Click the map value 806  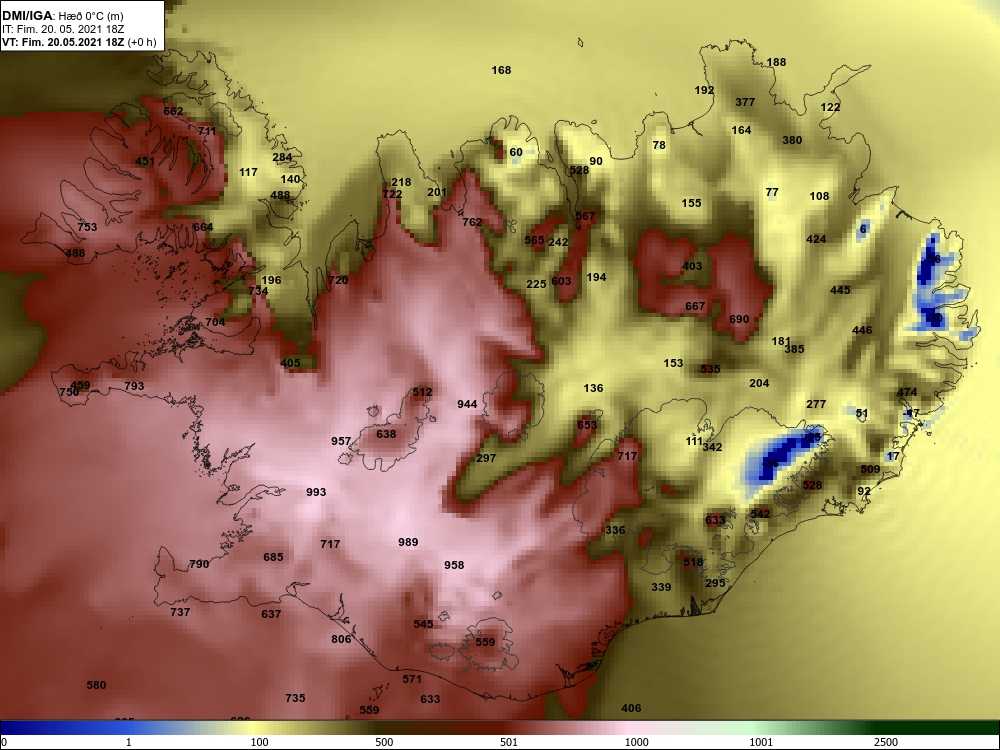pos(341,639)
